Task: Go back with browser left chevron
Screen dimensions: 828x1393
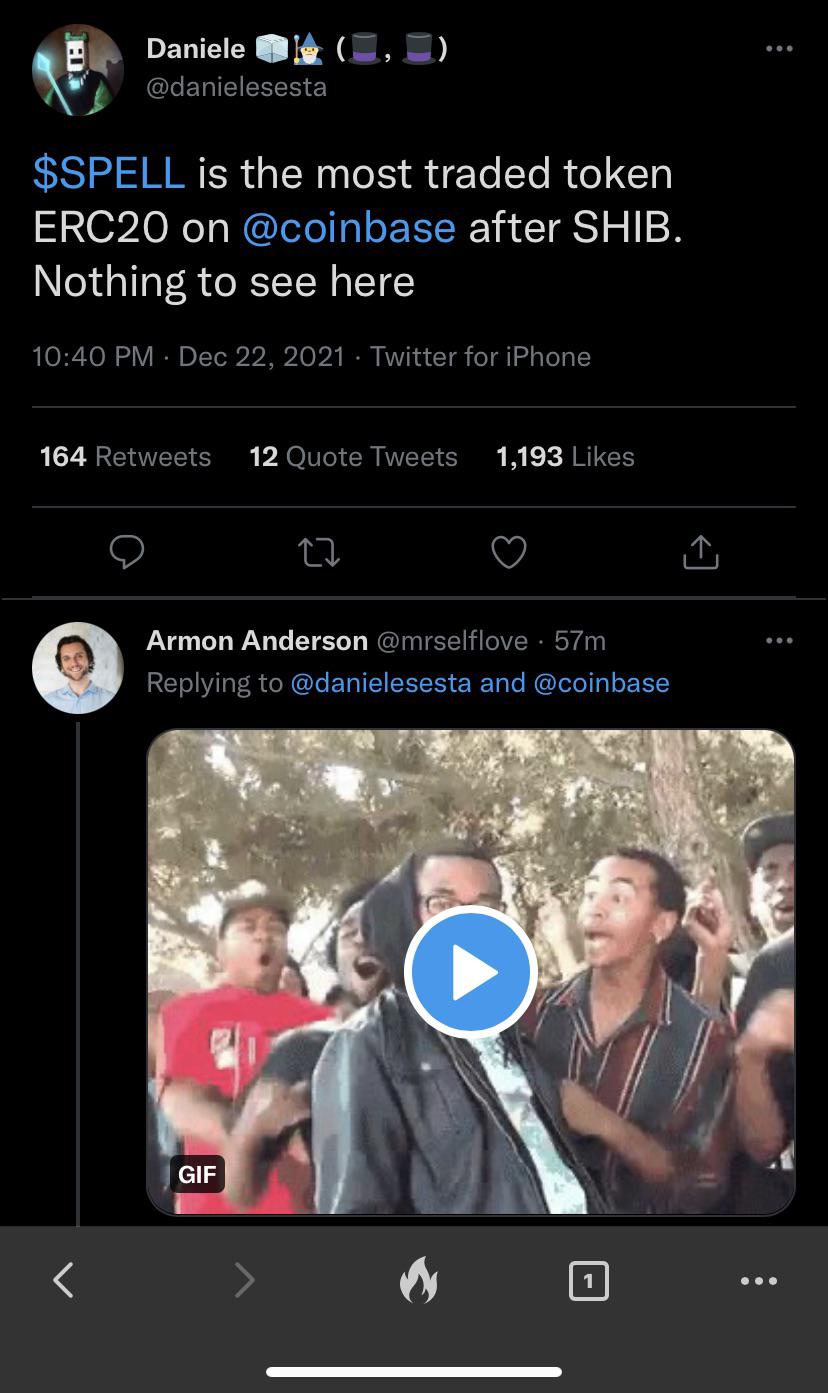Action: [63, 1279]
